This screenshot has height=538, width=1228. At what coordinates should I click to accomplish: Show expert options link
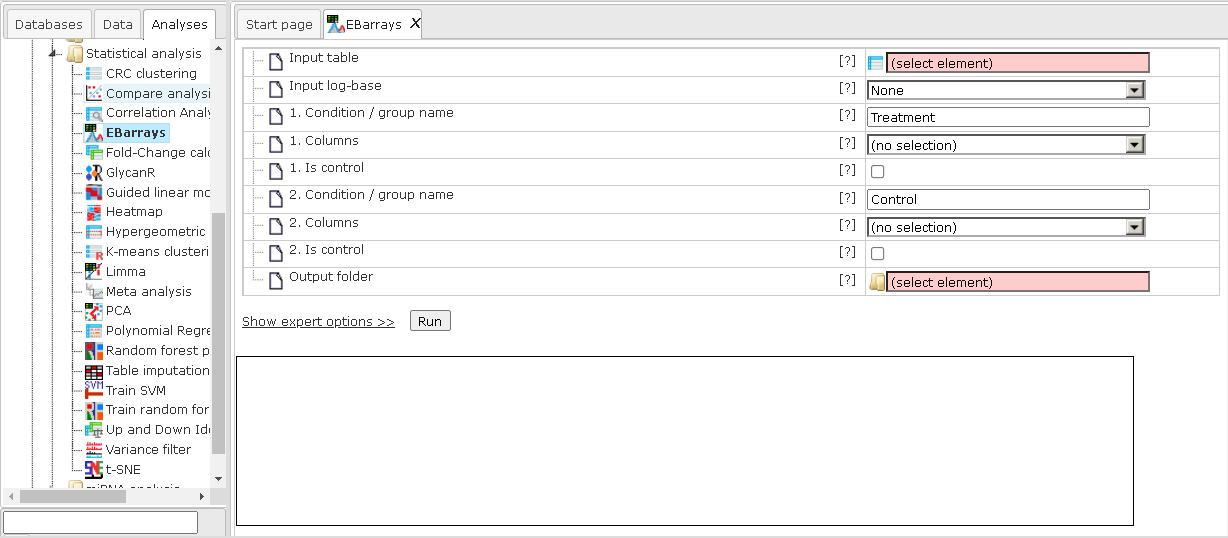(318, 322)
